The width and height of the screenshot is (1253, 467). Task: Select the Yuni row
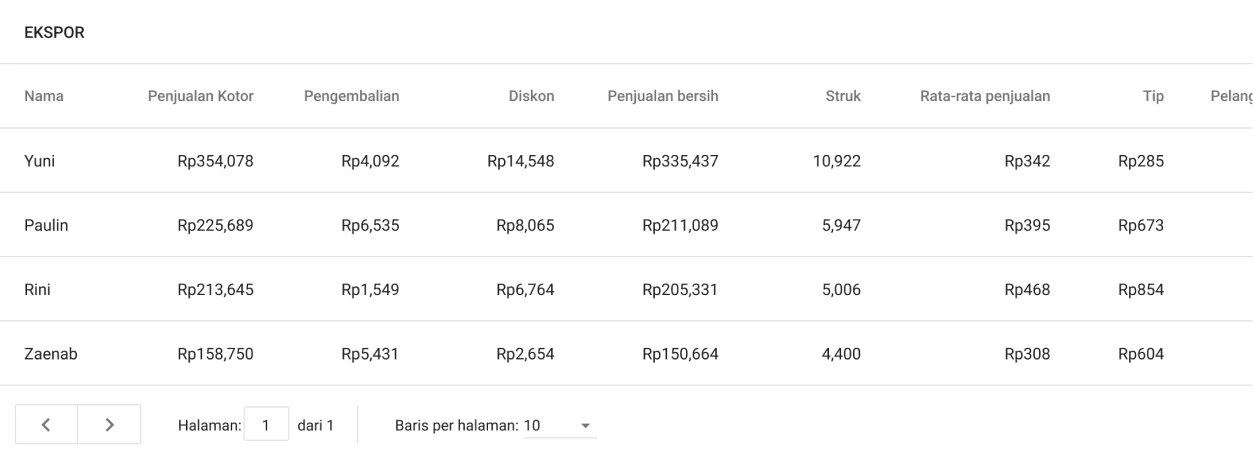tap(40, 161)
